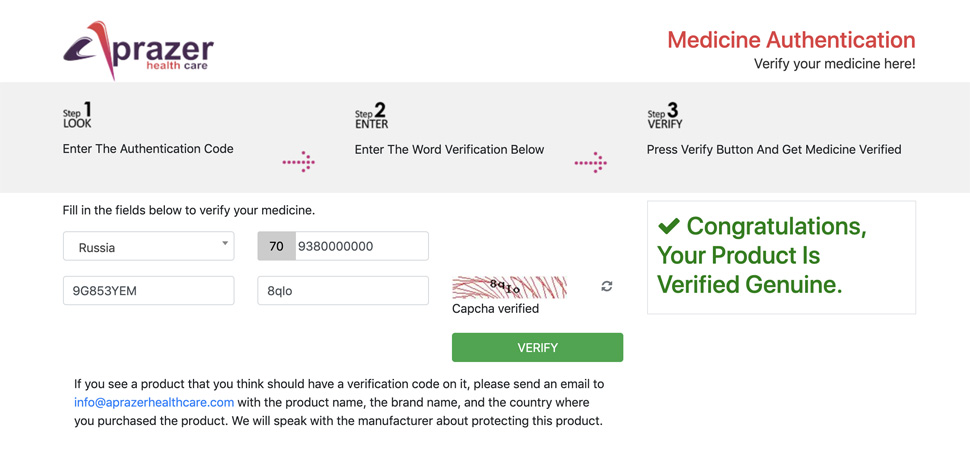Click the 70 country code prefix
This screenshot has width=970, height=465.
276,246
